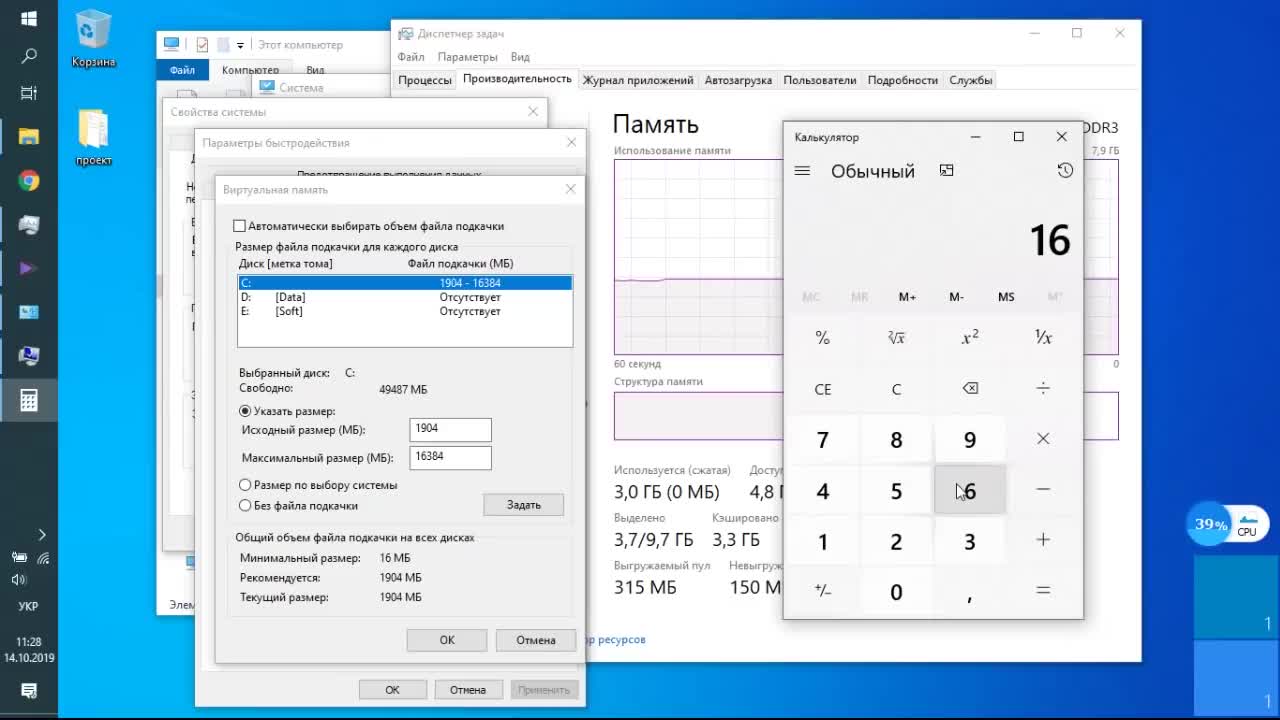1280x720 pixels.
Task: Select the Calculator taskbar icon
Action: pos(29,401)
